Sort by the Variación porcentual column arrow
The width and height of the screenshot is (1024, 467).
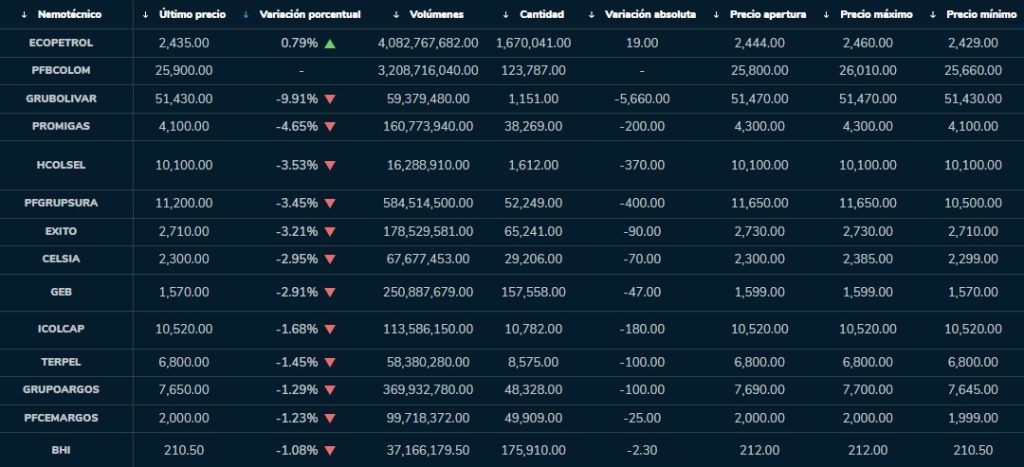pyautogui.click(x=246, y=14)
